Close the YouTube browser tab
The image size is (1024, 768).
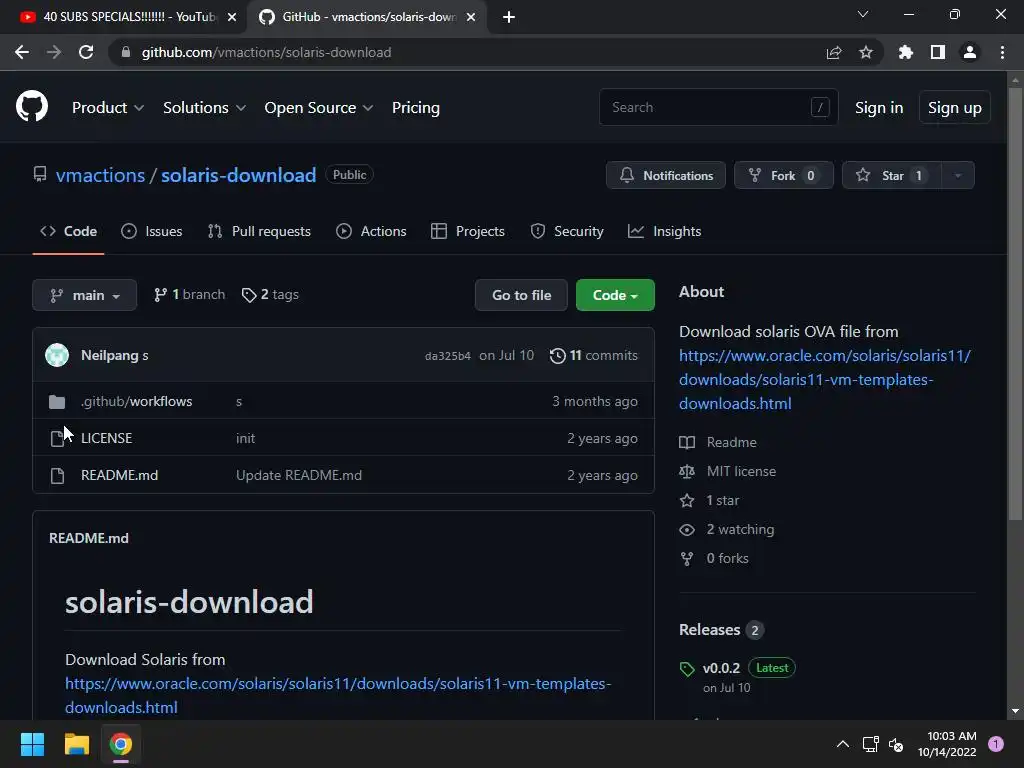pyautogui.click(x=232, y=17)
